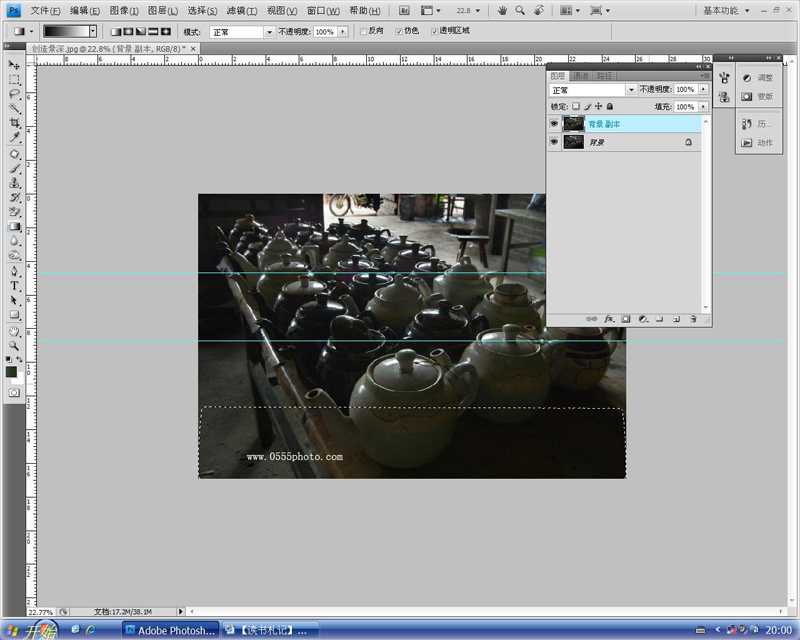The height and width of the screenshot is (640, 800).
Task: Click the delete layer trash icon
Action: coord(693,319)
